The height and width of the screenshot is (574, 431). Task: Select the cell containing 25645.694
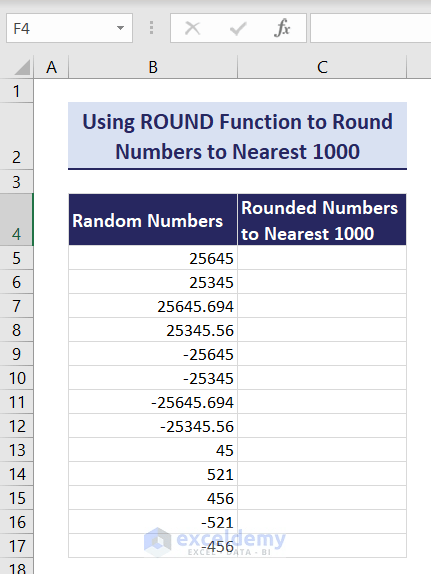153,306
